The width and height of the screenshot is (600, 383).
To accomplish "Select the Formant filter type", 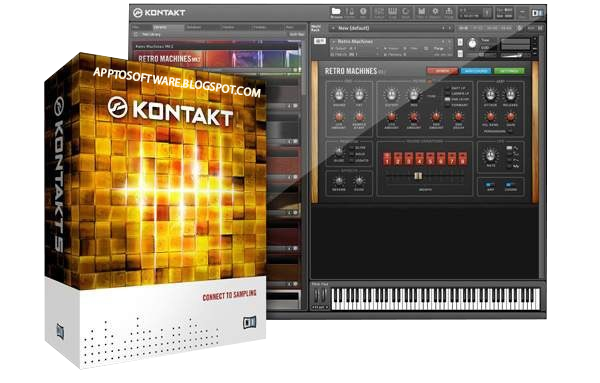I will click(x=447, y=104).
